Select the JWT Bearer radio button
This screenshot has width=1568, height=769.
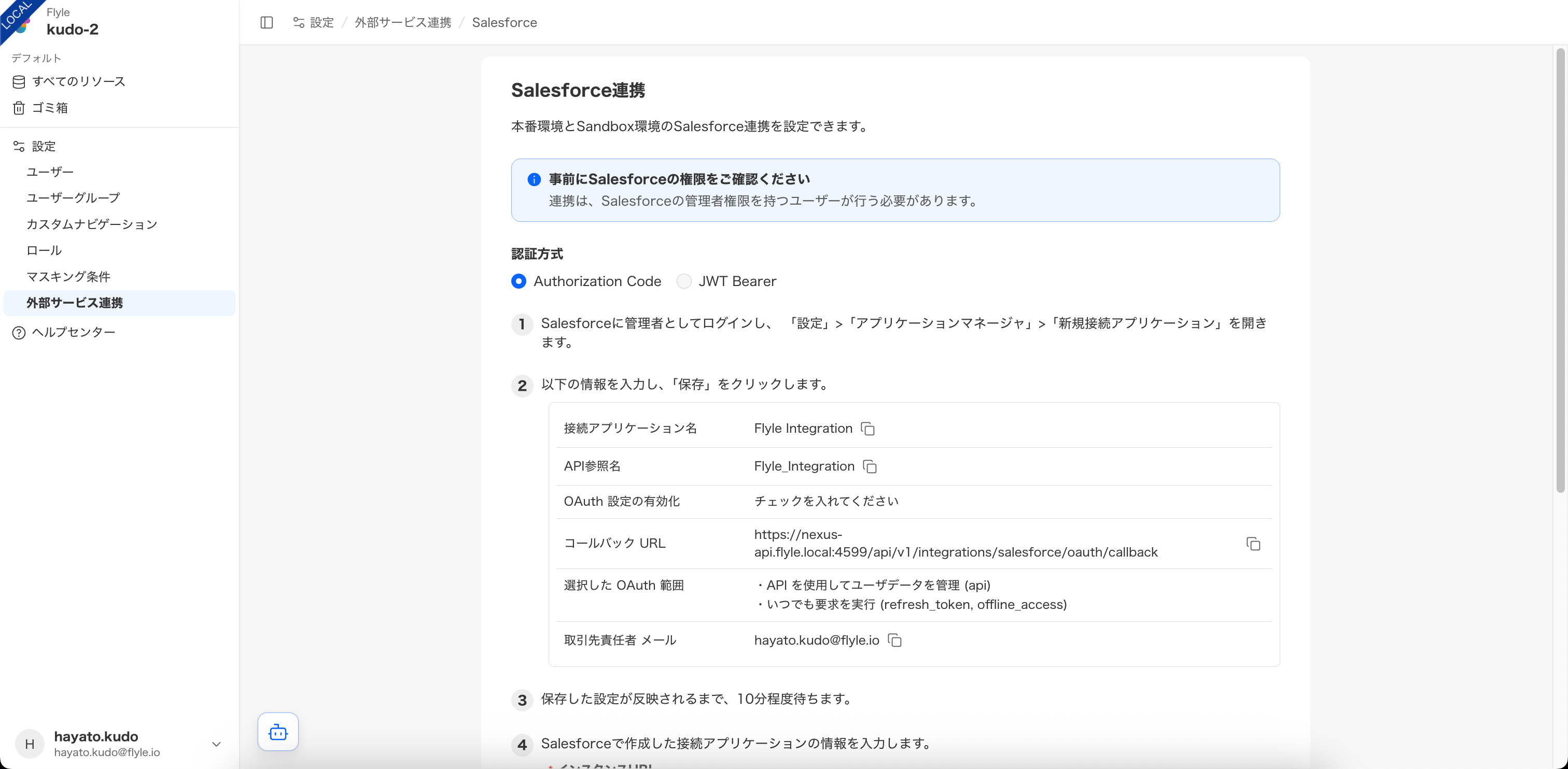pos(683,281)
